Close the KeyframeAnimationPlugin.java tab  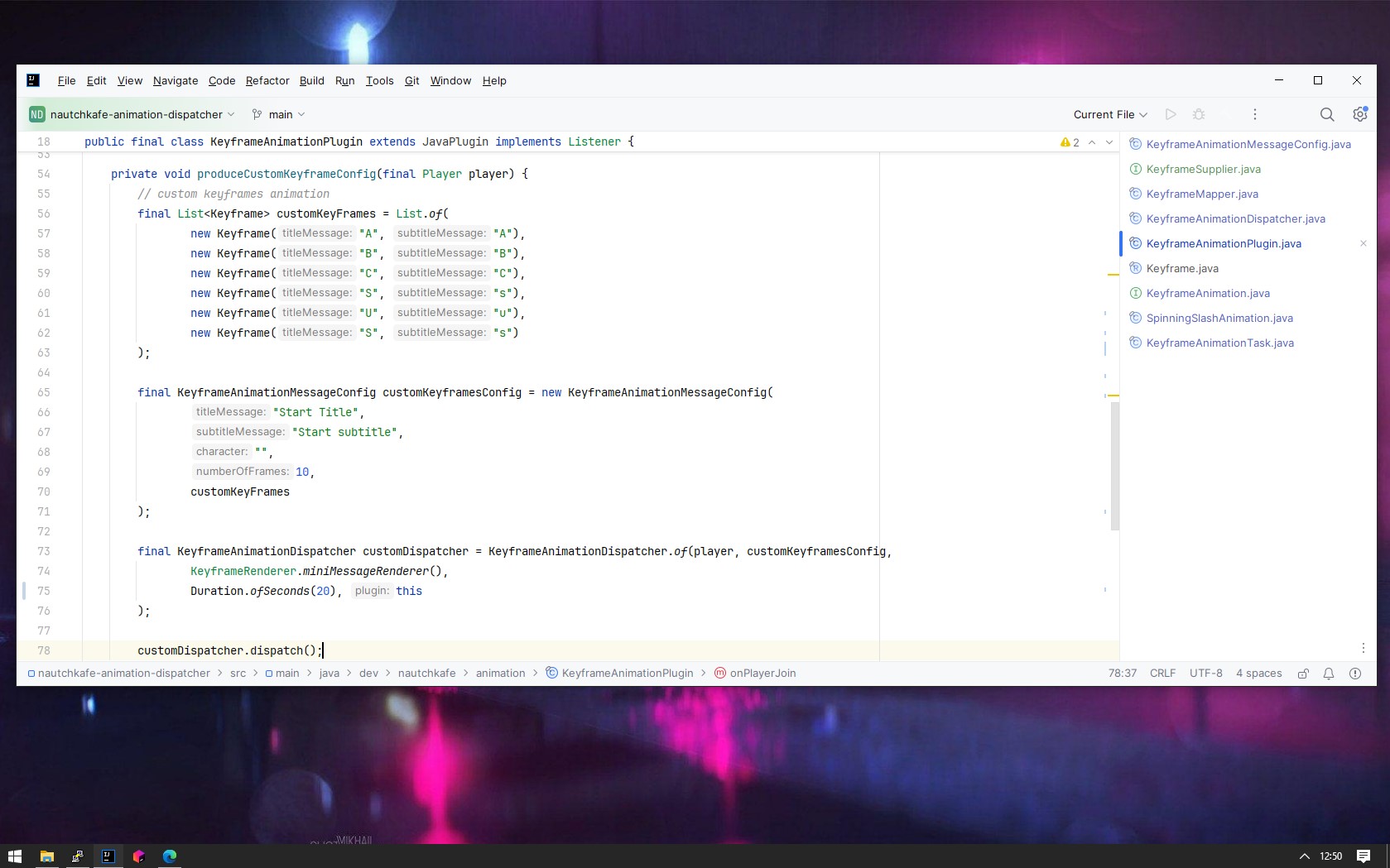(x=1364, y=243)
